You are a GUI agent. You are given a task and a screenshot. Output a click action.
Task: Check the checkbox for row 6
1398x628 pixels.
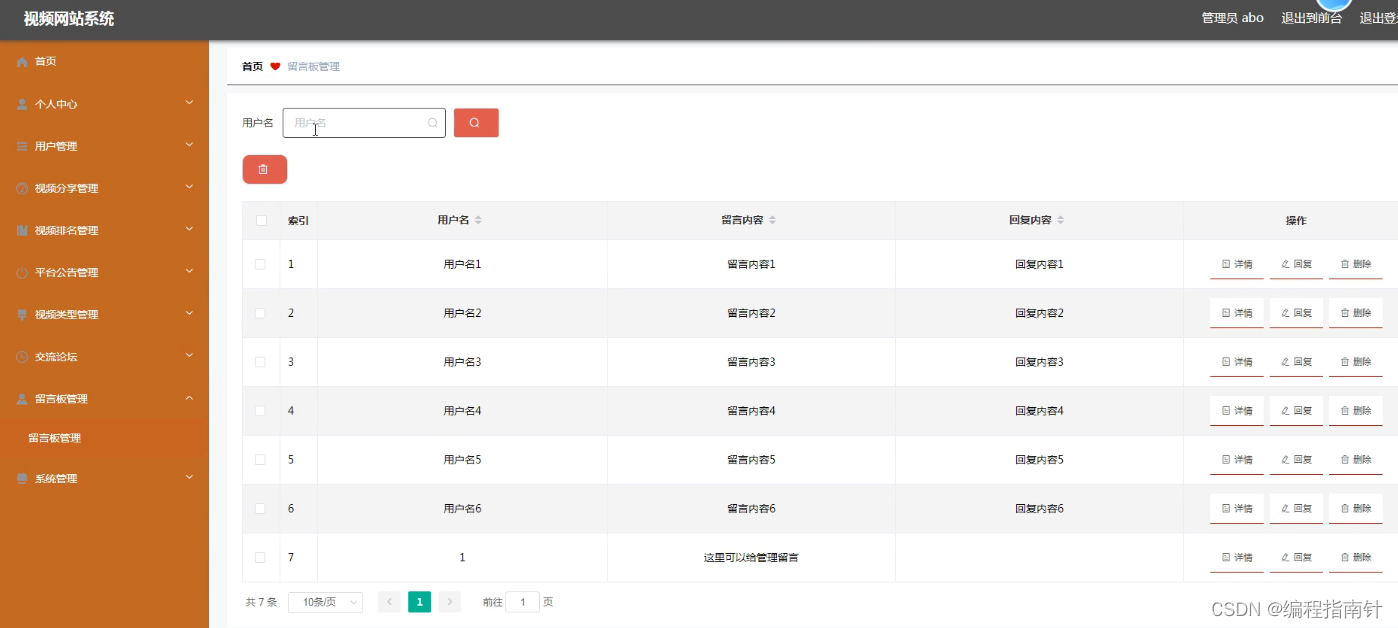pyautogui.click(x=261, y=508)
